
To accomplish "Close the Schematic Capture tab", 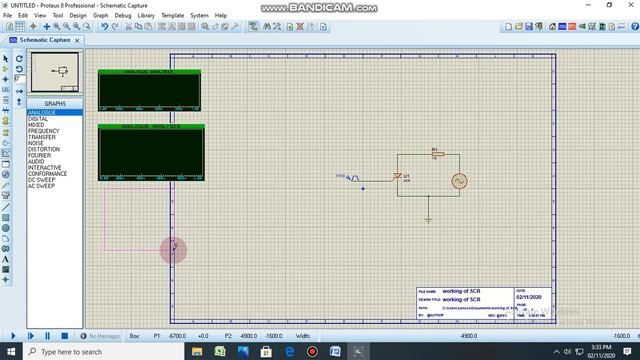I will pos(77,40).
